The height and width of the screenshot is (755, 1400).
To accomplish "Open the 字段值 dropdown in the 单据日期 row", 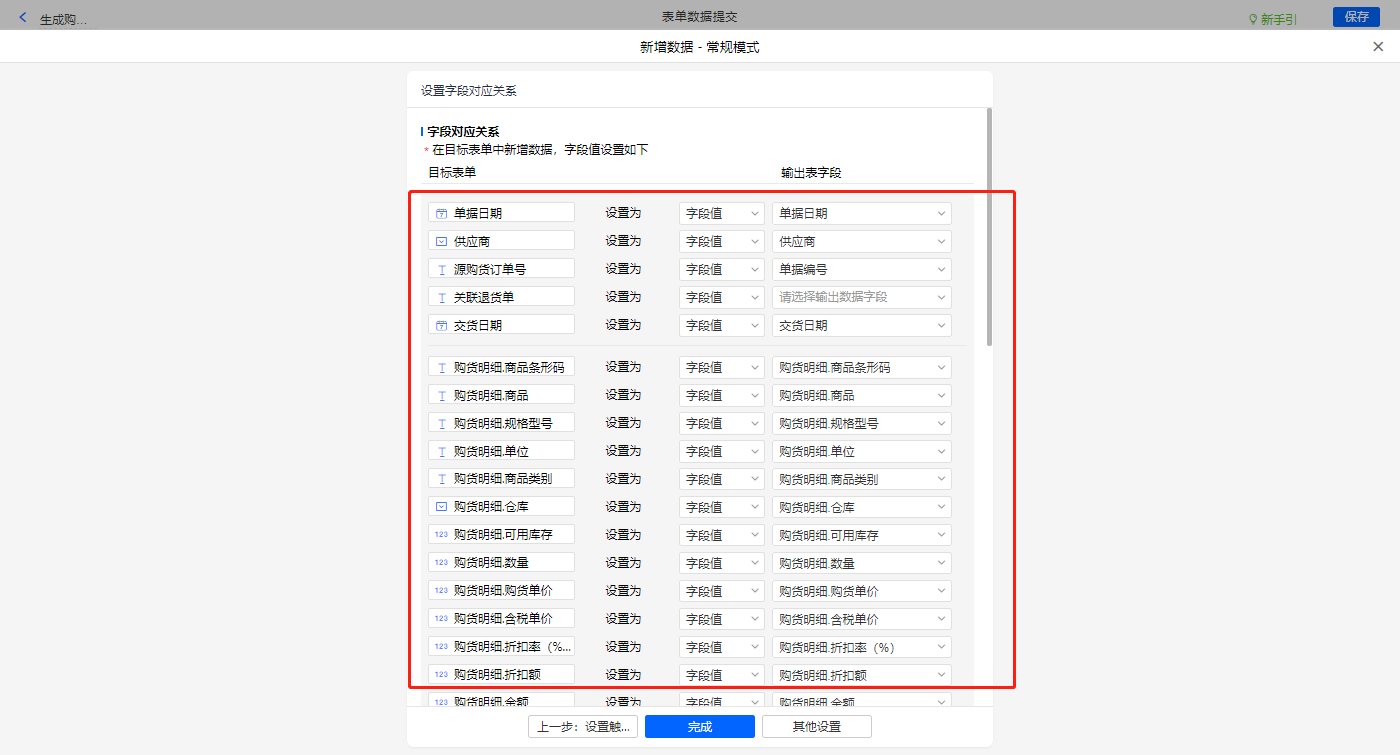I will click(721, 213).
